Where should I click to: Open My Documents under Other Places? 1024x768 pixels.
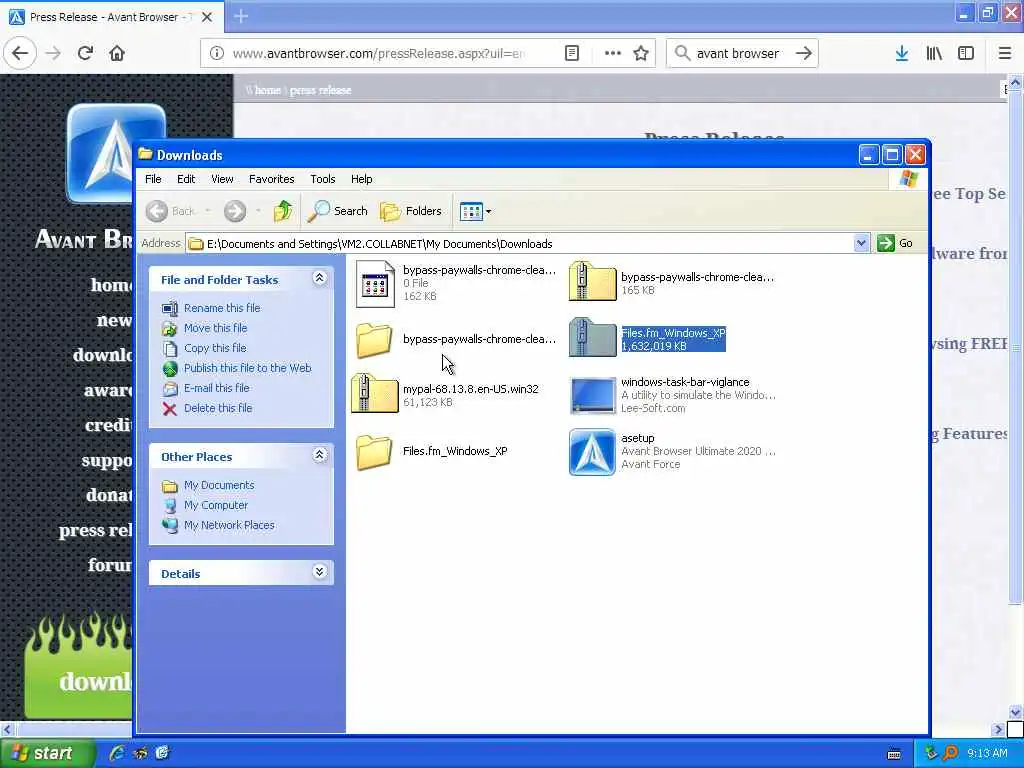(x=219, y=485)
